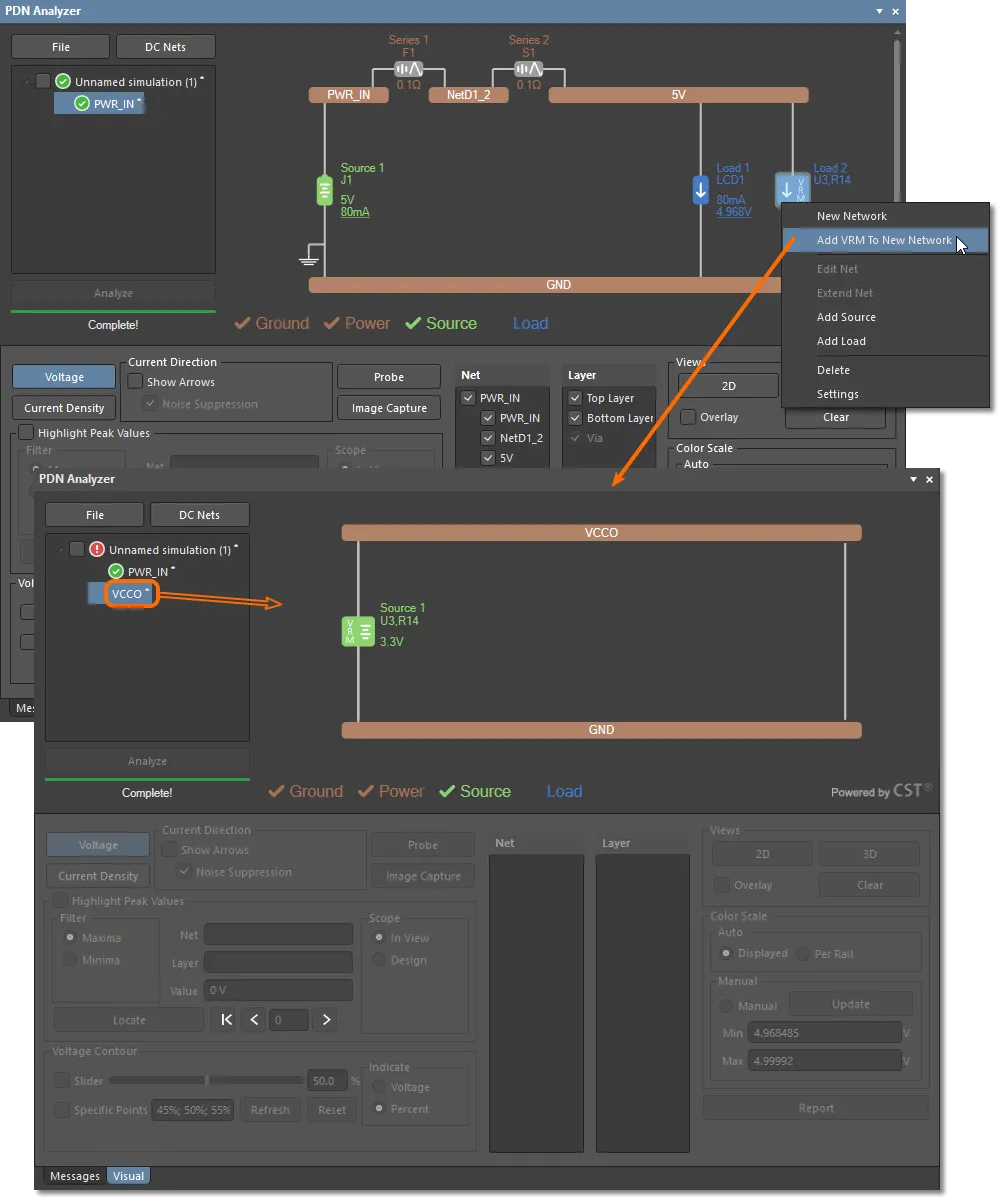The image size is (998, 1198).
Task: Select the Maxima radio button
Action: click(70, 937)
